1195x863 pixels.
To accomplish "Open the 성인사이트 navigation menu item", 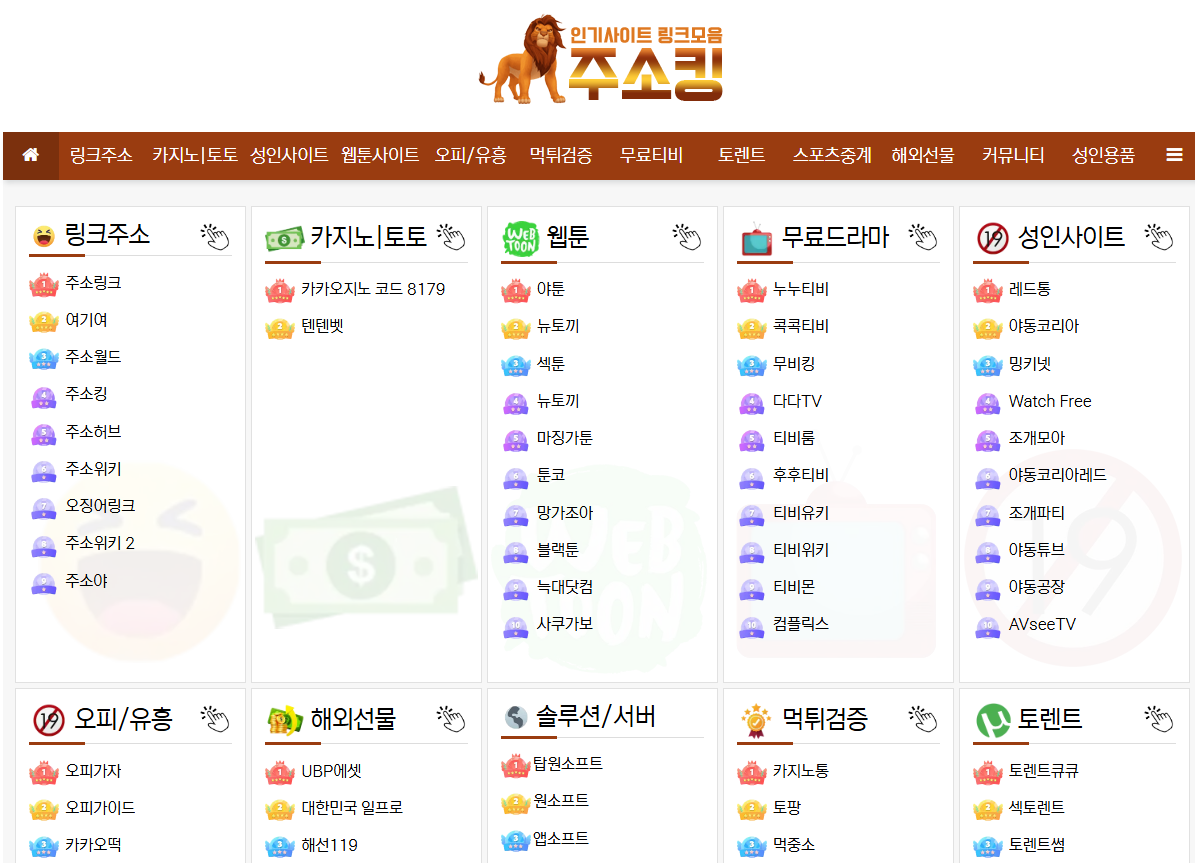I will pos(289,156).
